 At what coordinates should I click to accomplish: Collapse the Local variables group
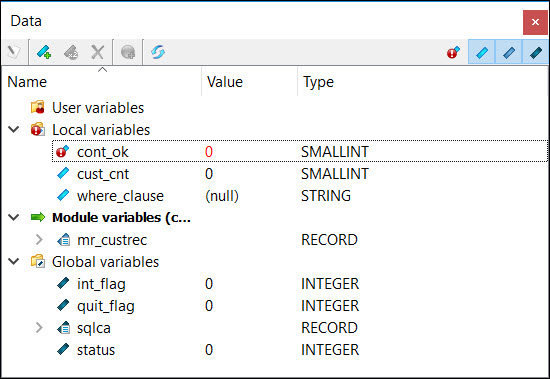coord(14,129)
